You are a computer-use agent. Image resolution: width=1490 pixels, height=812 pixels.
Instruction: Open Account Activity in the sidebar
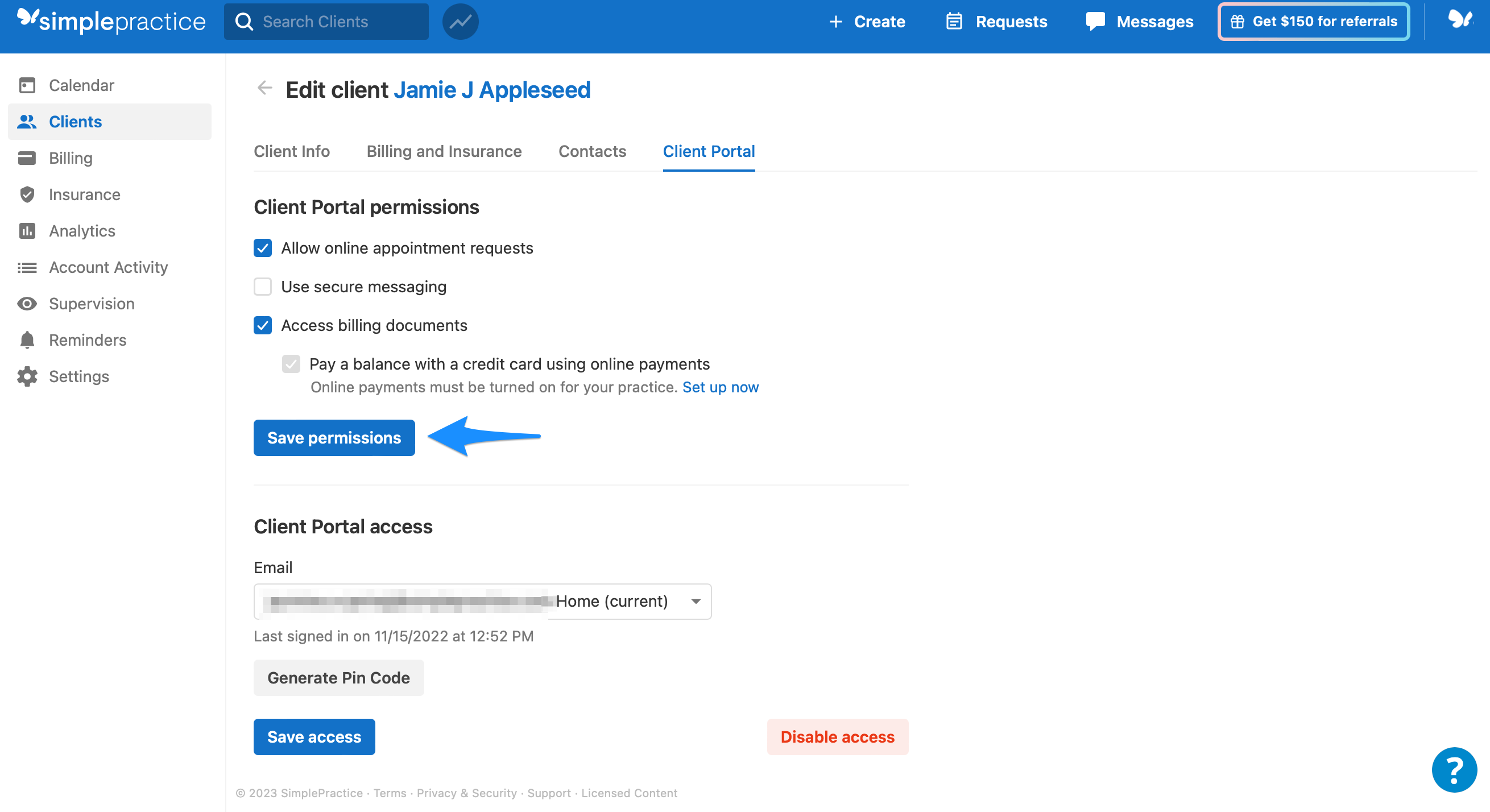110,267
